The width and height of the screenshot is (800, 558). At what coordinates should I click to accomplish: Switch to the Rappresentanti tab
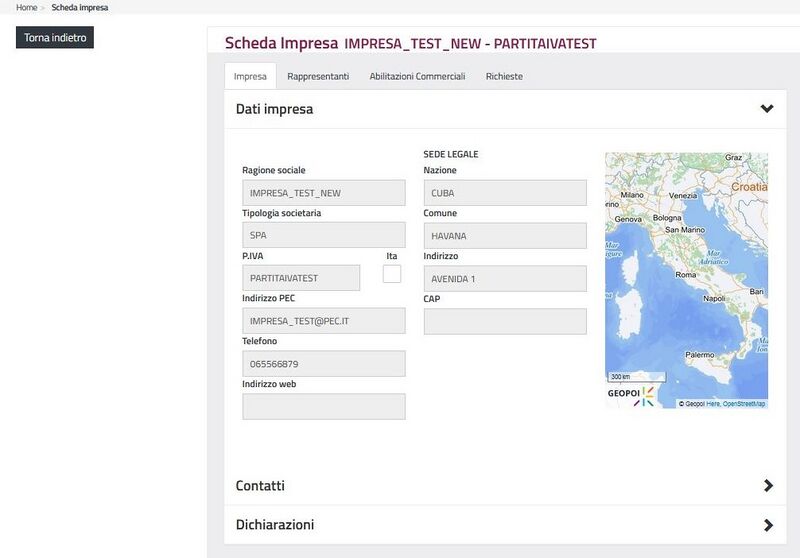tap(318, 76)
